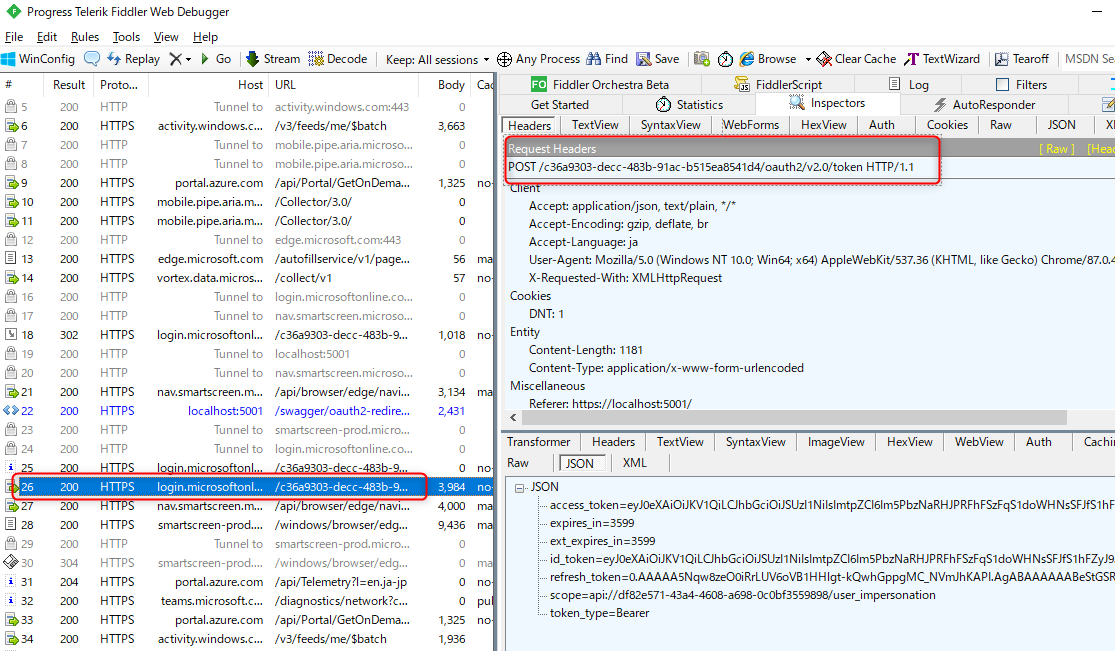This screenshot has height=651, width=1115.
Task: Select the request HexView tab
Action: click(823, 125)
